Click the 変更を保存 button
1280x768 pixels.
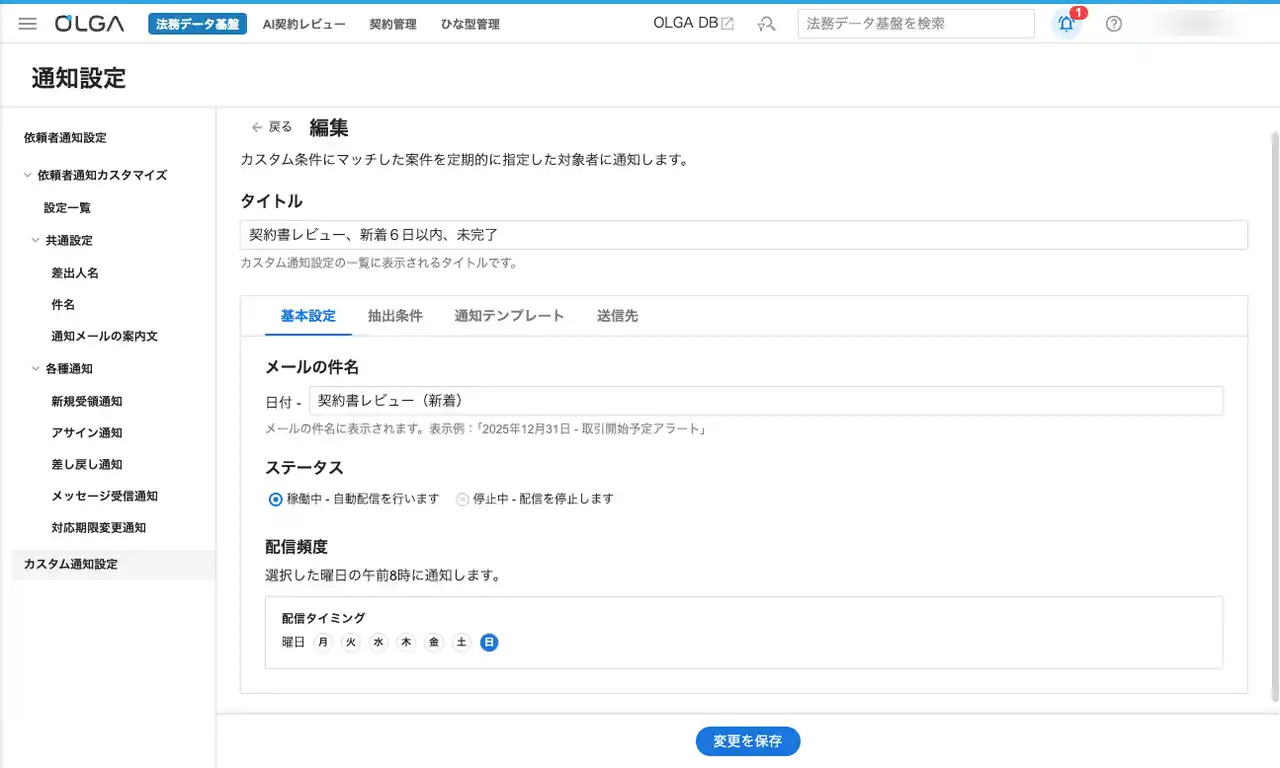pyautogui.click(x=748, y=741)
